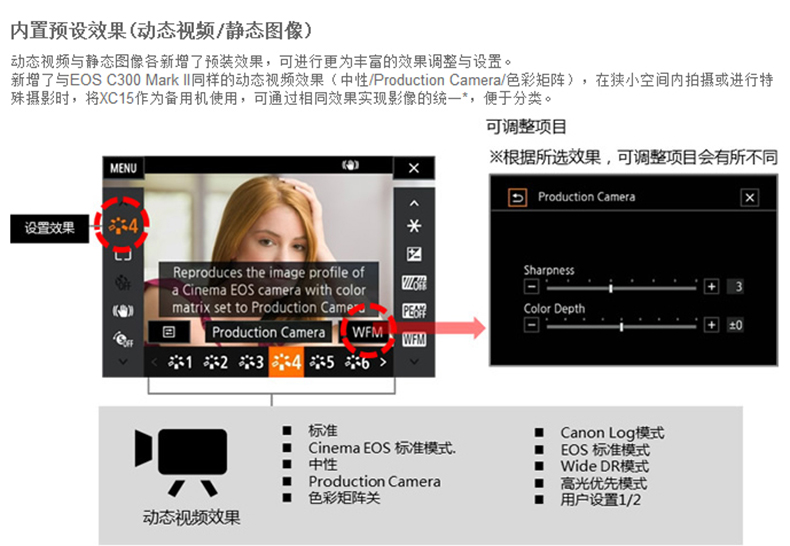Click the Canon Log模式 list entry
790x546 pixels.
click(612, 433)
